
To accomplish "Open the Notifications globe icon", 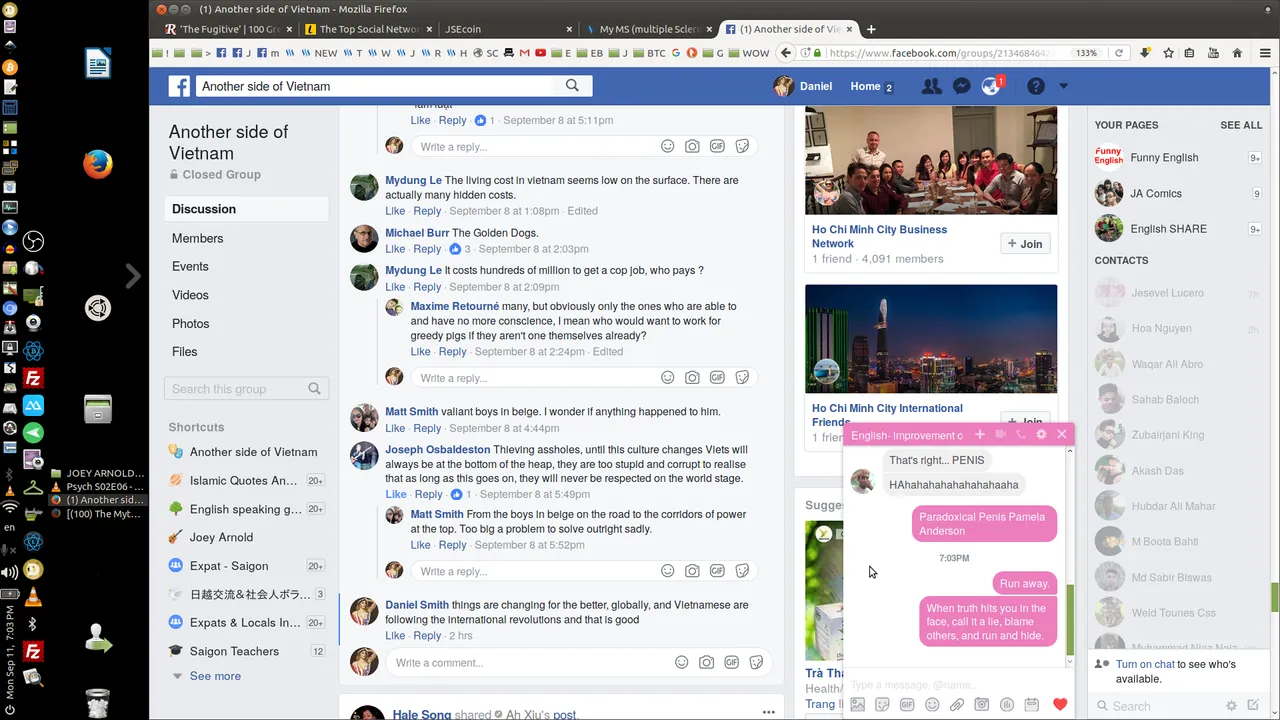I will tap(991, 86).
